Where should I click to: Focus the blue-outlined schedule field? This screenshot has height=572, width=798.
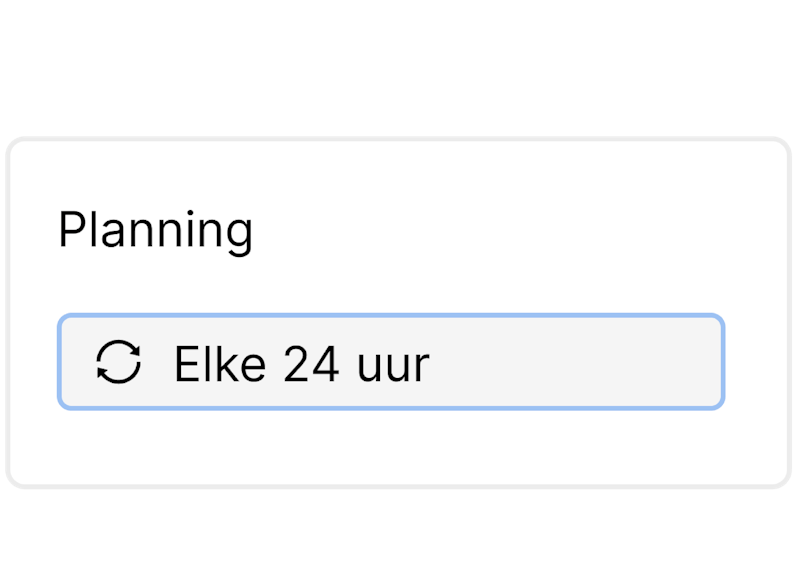click(390, 362)
